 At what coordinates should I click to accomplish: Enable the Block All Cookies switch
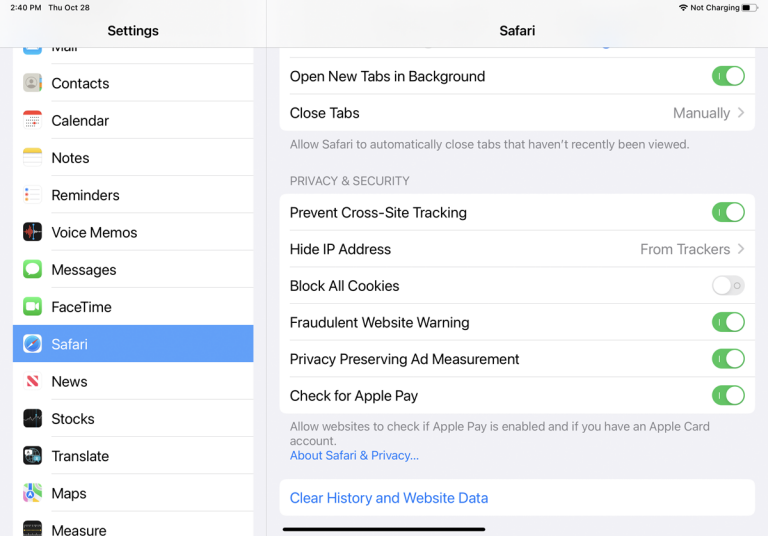pos(727,286)
